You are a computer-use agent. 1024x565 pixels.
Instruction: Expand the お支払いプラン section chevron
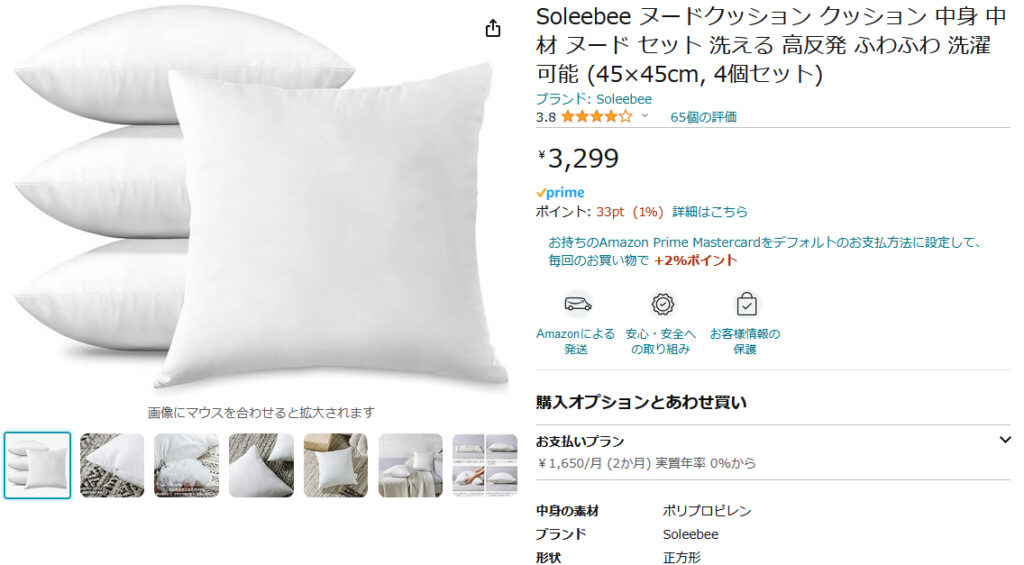[x=1004, y=440]
